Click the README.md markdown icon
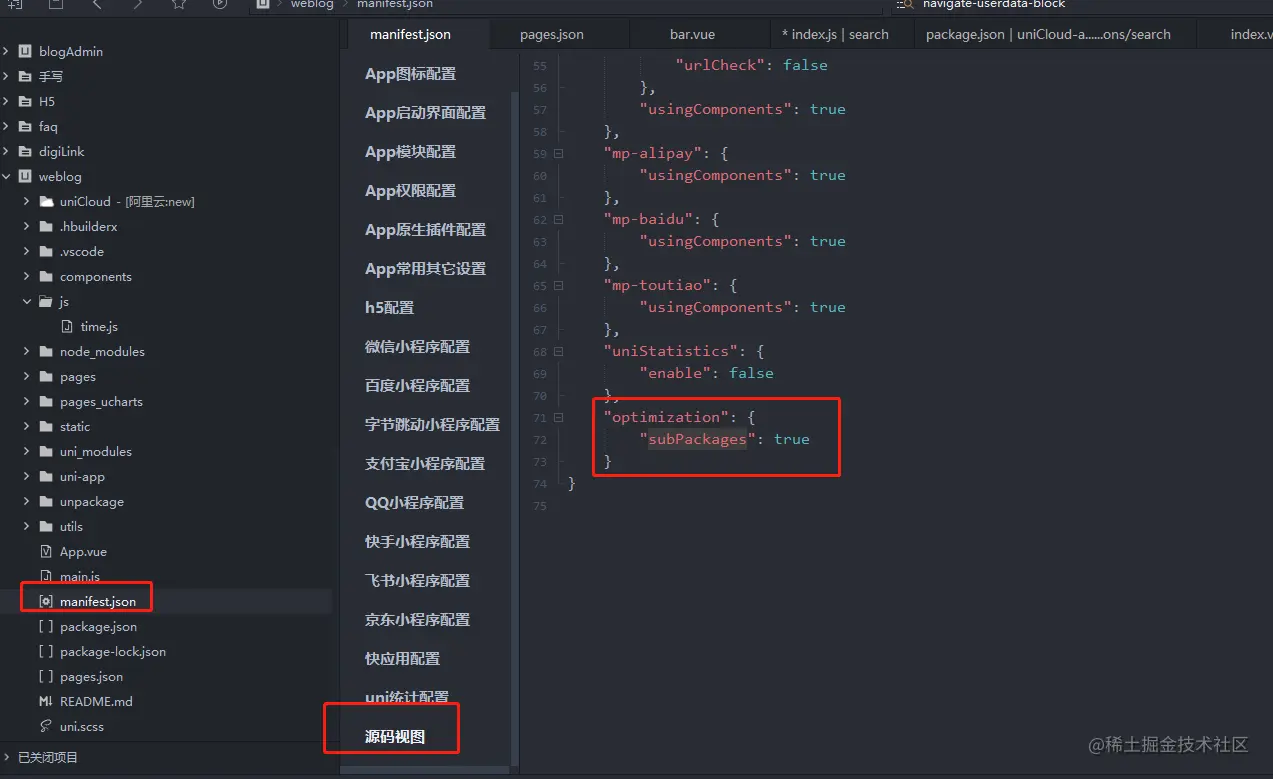The width and height of the screenshot is (1273, 779). 46,701
